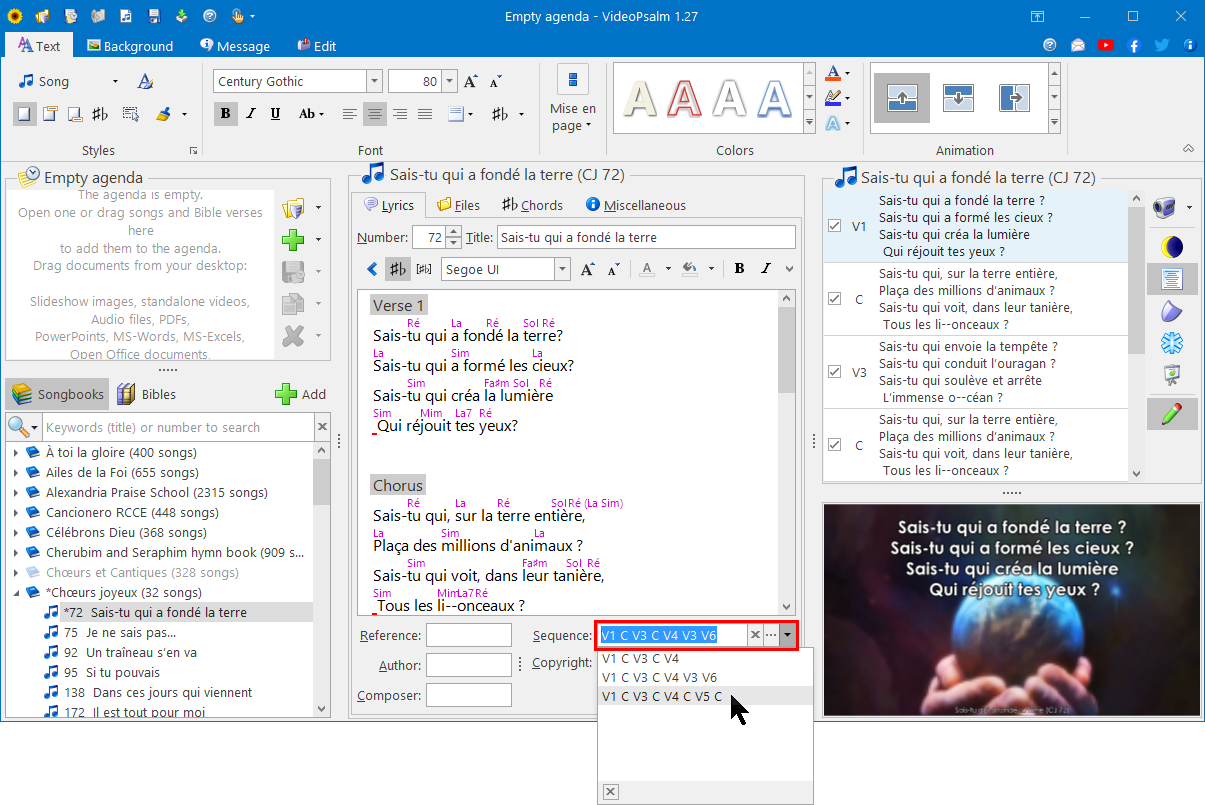The image size is (1205, 805).
Task: Switch to the Background ribbon tab
Action: tap(130, 46)
